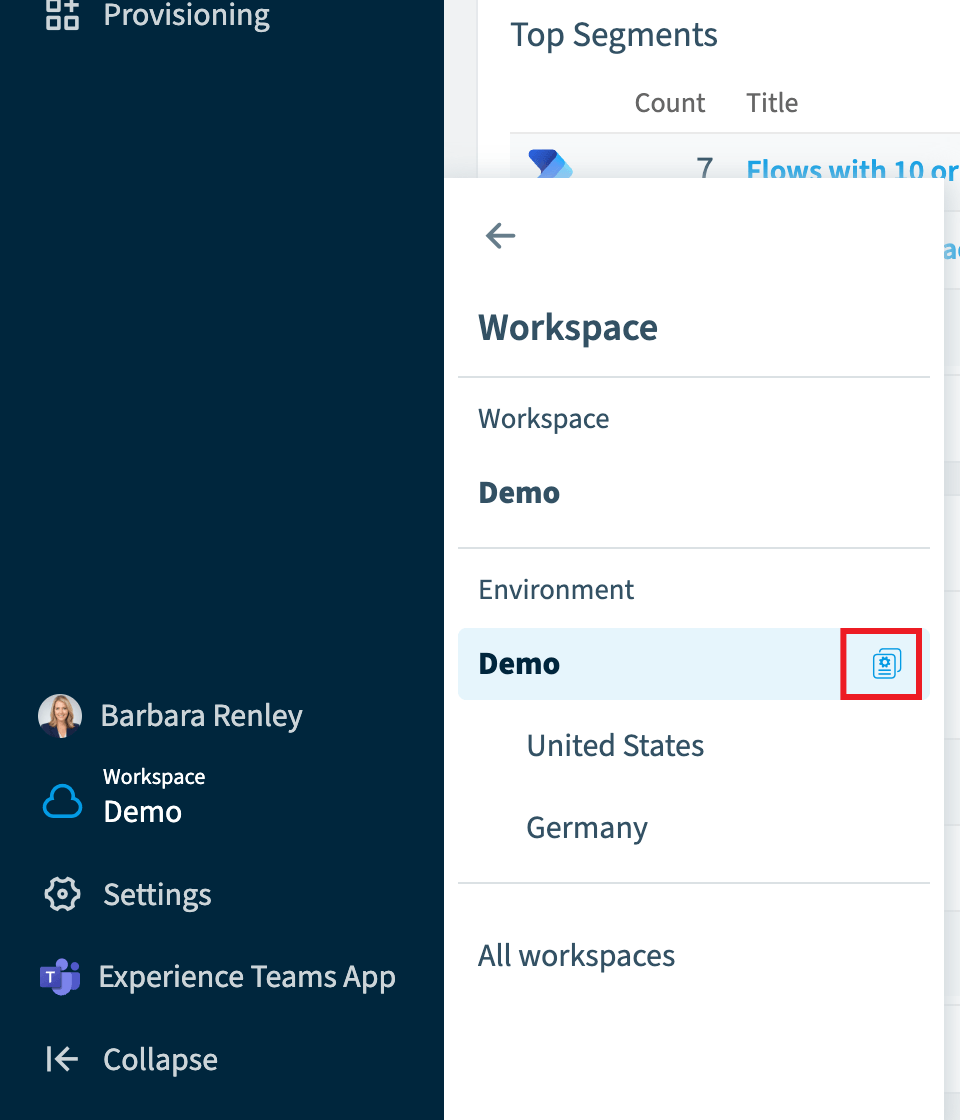This screenshot has width=960, height=1120.
Task: Click the Title column header
Action: click(772, 103)
